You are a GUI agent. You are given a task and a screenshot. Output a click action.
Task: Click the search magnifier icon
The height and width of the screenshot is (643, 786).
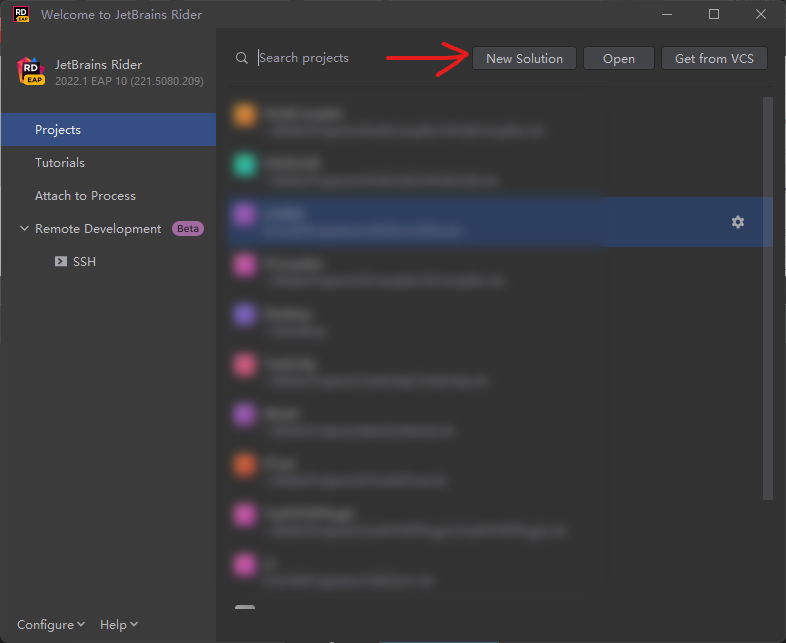pyautogui.click(x=242, y=58)
